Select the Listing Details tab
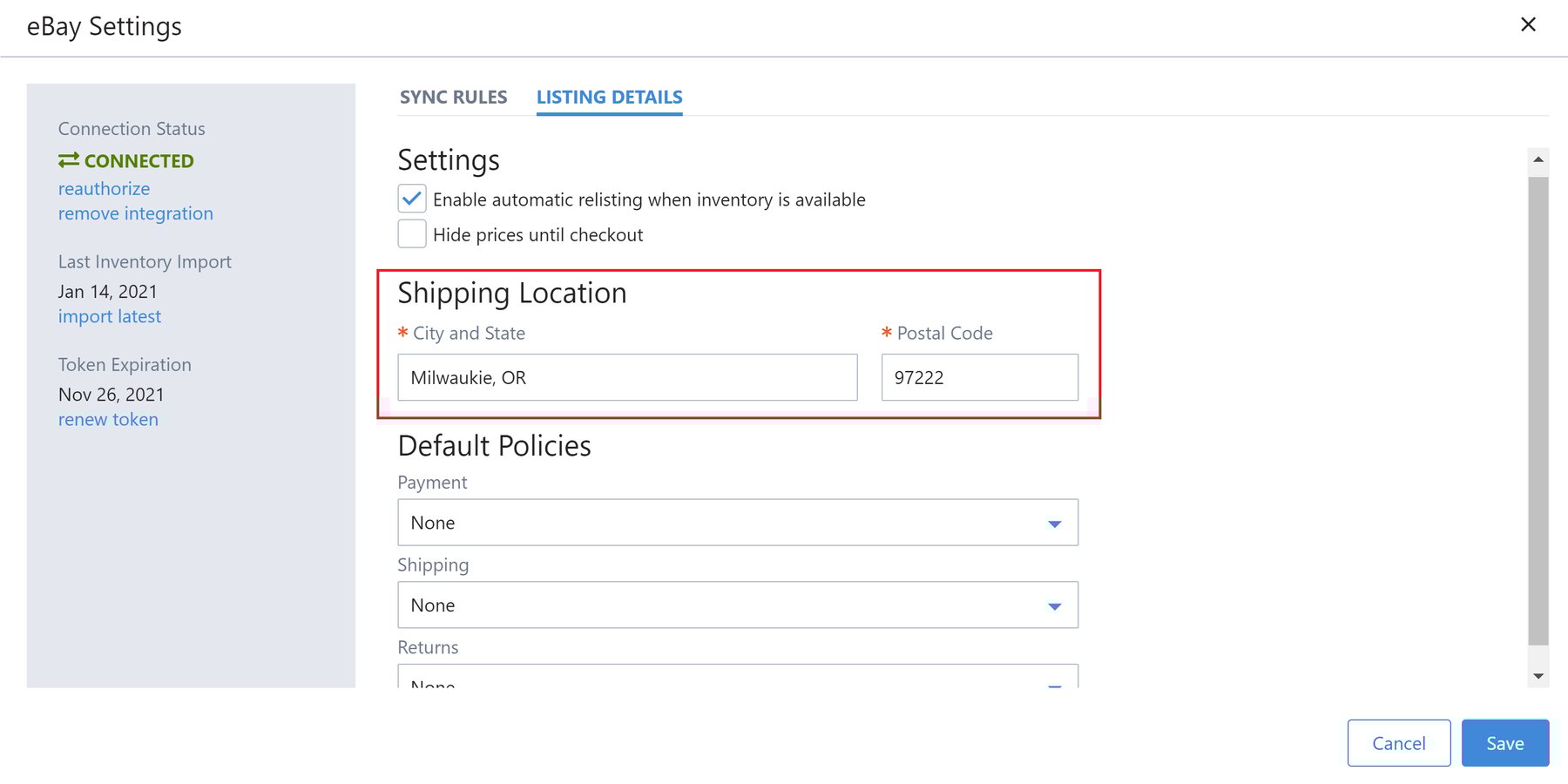1568x784 pixels. pyautogui.click(x=609, y=97)
